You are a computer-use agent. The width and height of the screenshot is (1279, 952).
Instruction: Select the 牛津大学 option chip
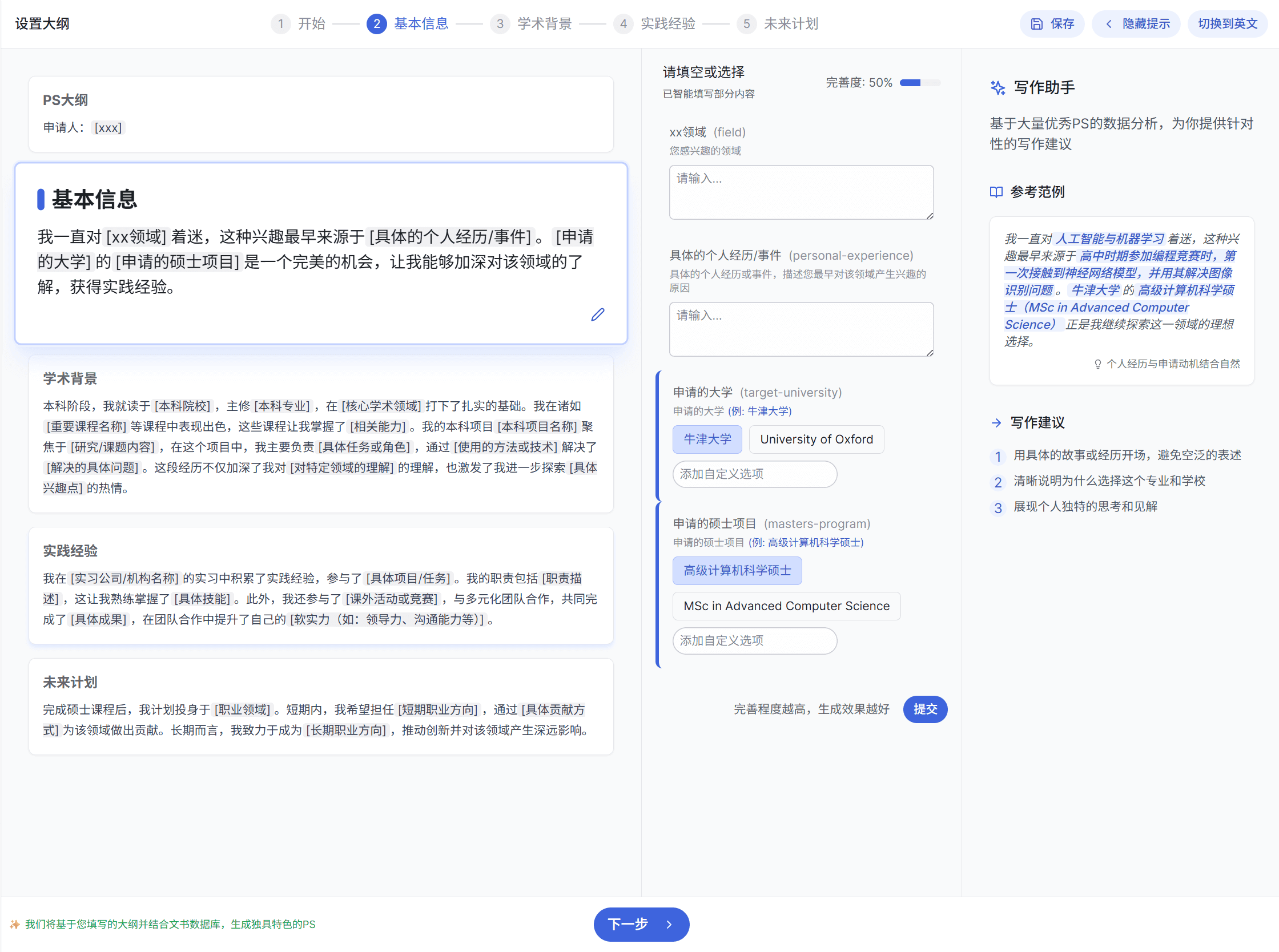coord(707,439)
